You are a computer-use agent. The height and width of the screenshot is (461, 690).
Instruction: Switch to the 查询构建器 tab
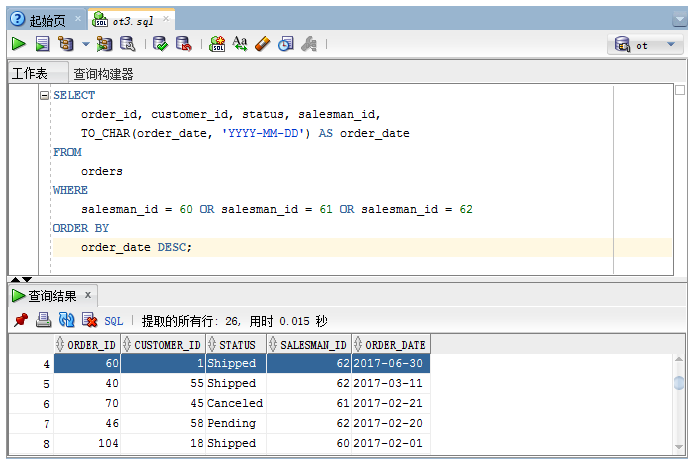[103, 74]
